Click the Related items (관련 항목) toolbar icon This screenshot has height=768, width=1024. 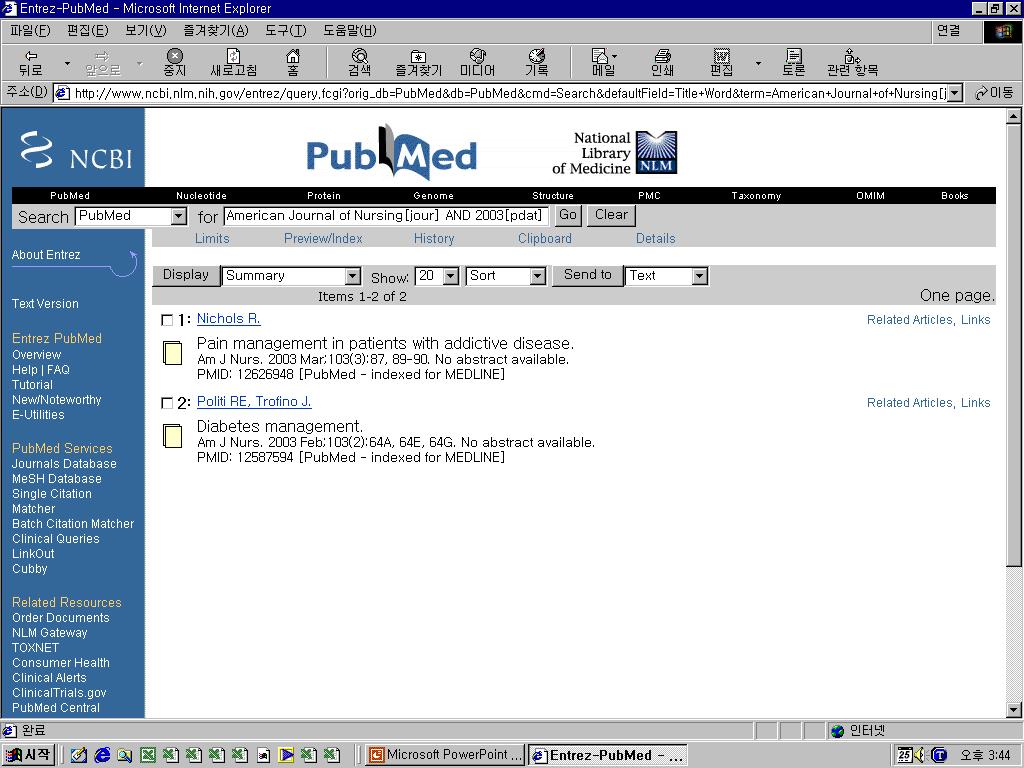click(852, 63)
